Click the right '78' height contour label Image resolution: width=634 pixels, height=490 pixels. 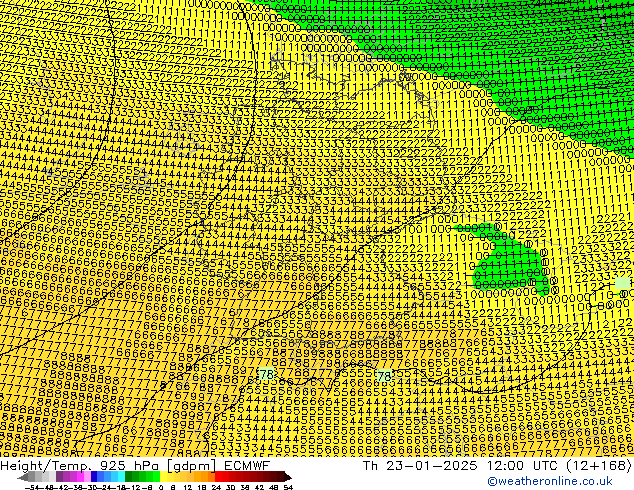coord(384,376)
